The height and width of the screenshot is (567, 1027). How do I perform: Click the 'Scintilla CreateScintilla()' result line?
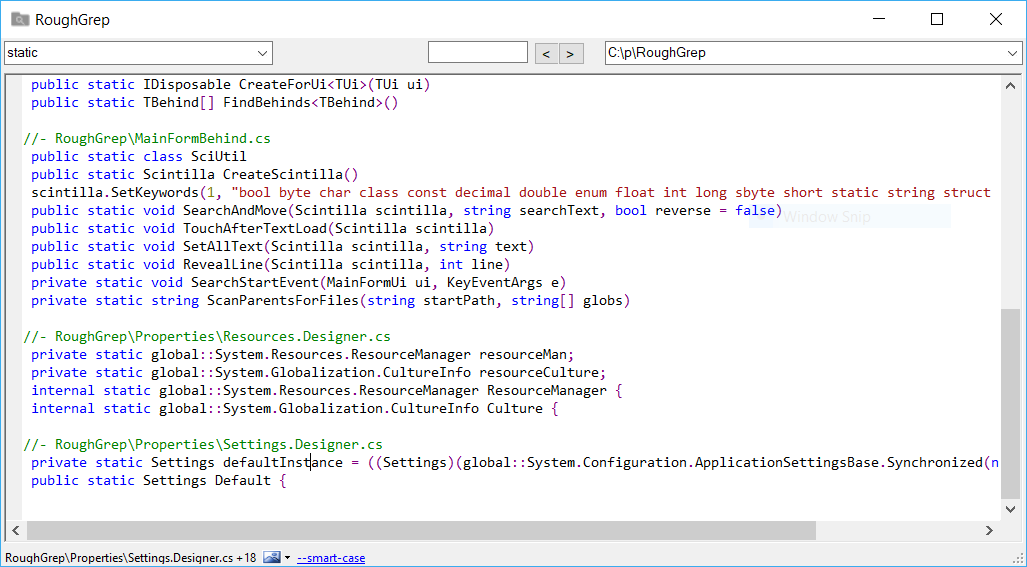[195, 174]
